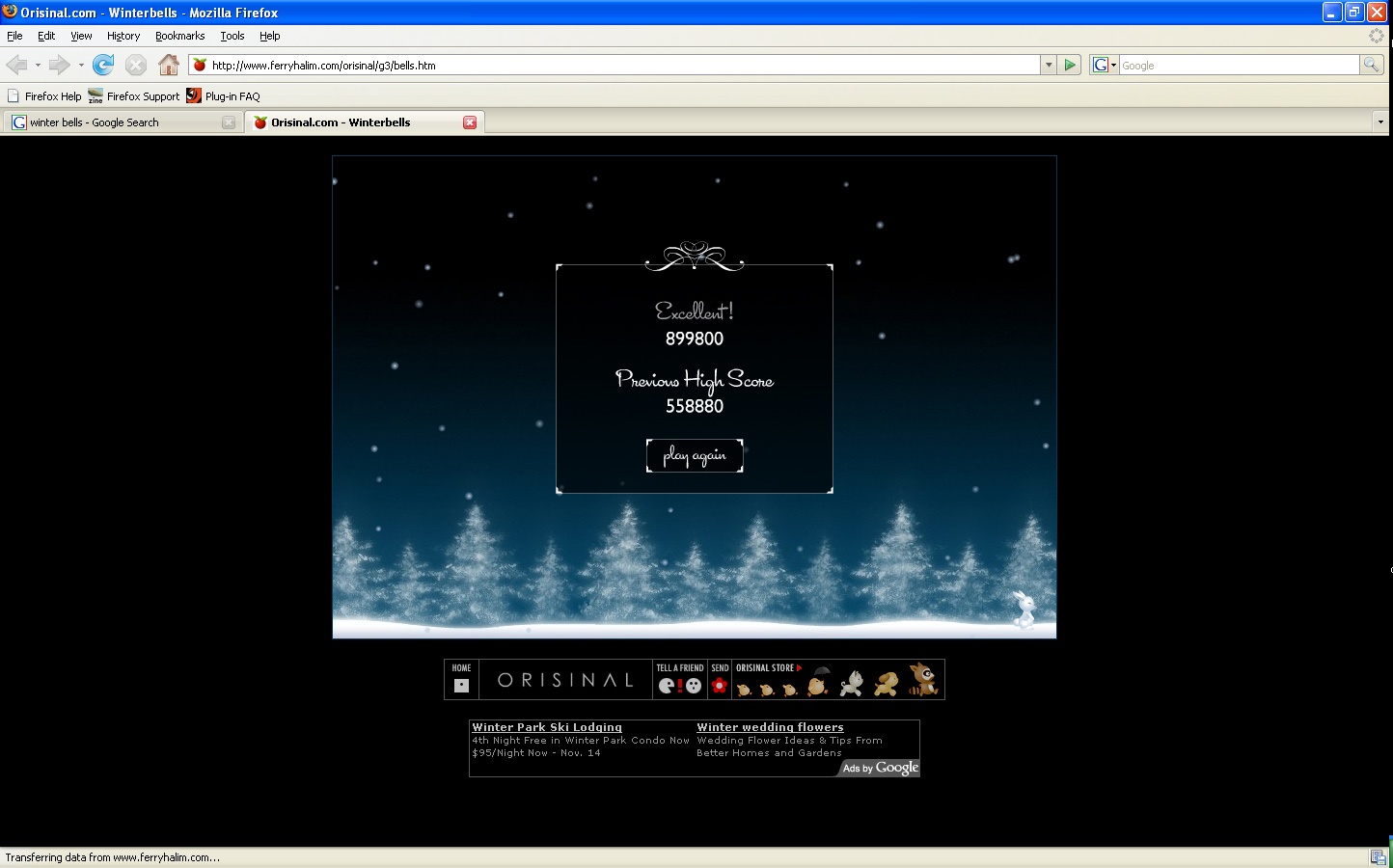
Task: Click the Orisinal HOME square icon
Action: tap(461, 685)
